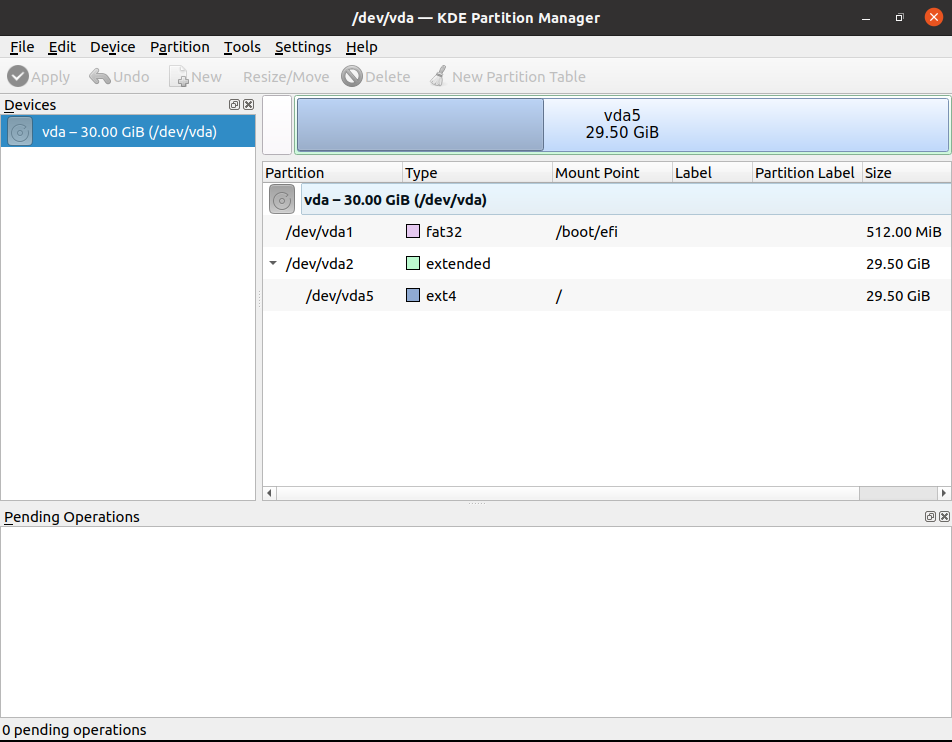Open the Device menu
The width and height of the screenshot is (952, 742).
click(x=112, y=47)
